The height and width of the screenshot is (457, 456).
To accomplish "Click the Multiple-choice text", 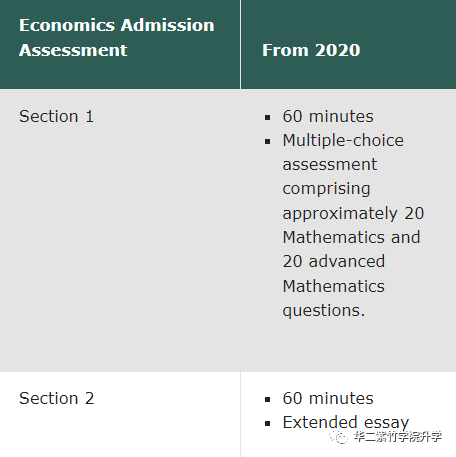I will click(x=343, y=140).
